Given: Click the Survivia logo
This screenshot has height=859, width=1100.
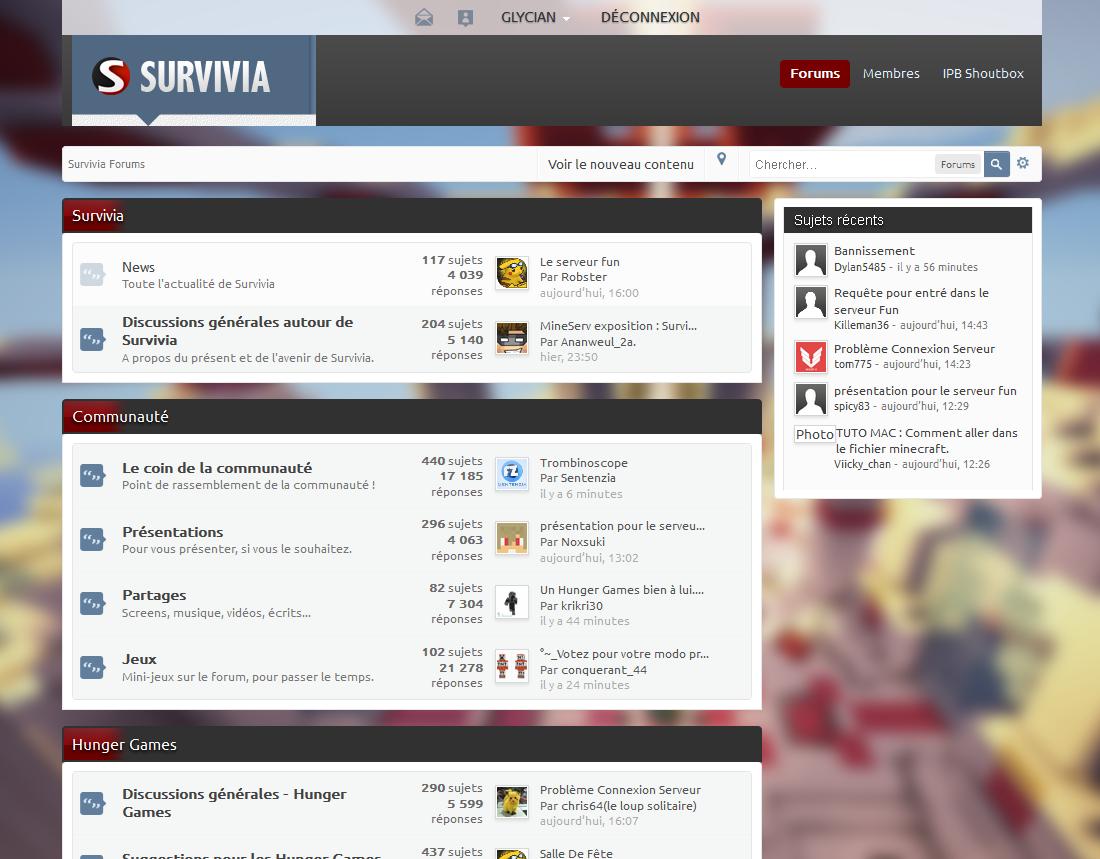Looking at the screenshot, I should [x=181, y=76].
